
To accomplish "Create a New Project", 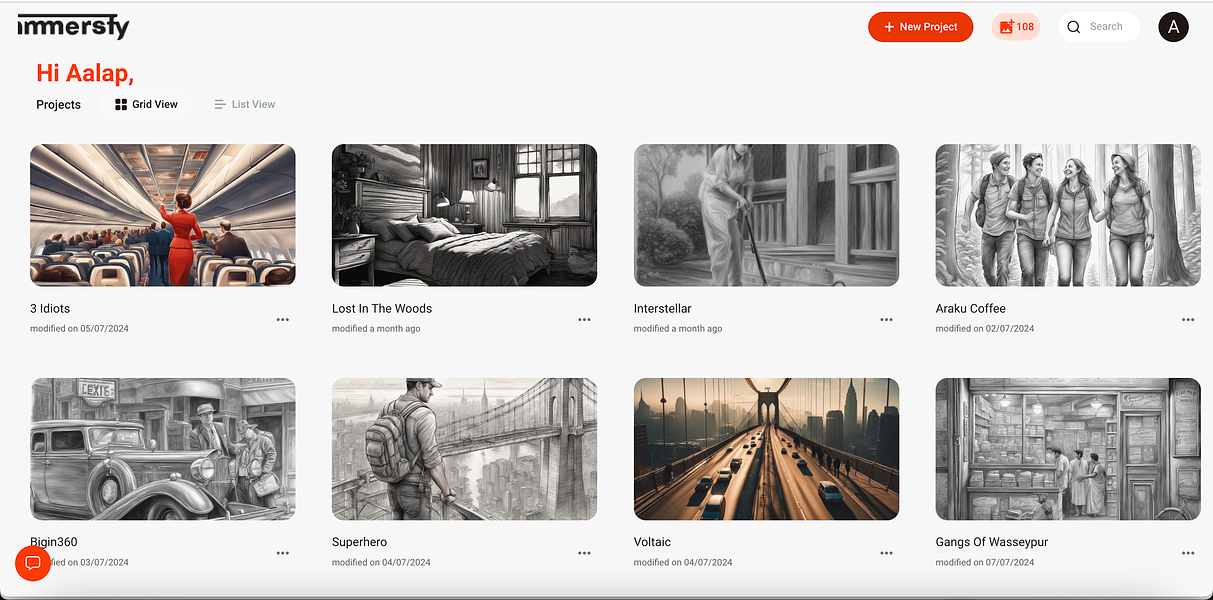I will pos(920,27).
